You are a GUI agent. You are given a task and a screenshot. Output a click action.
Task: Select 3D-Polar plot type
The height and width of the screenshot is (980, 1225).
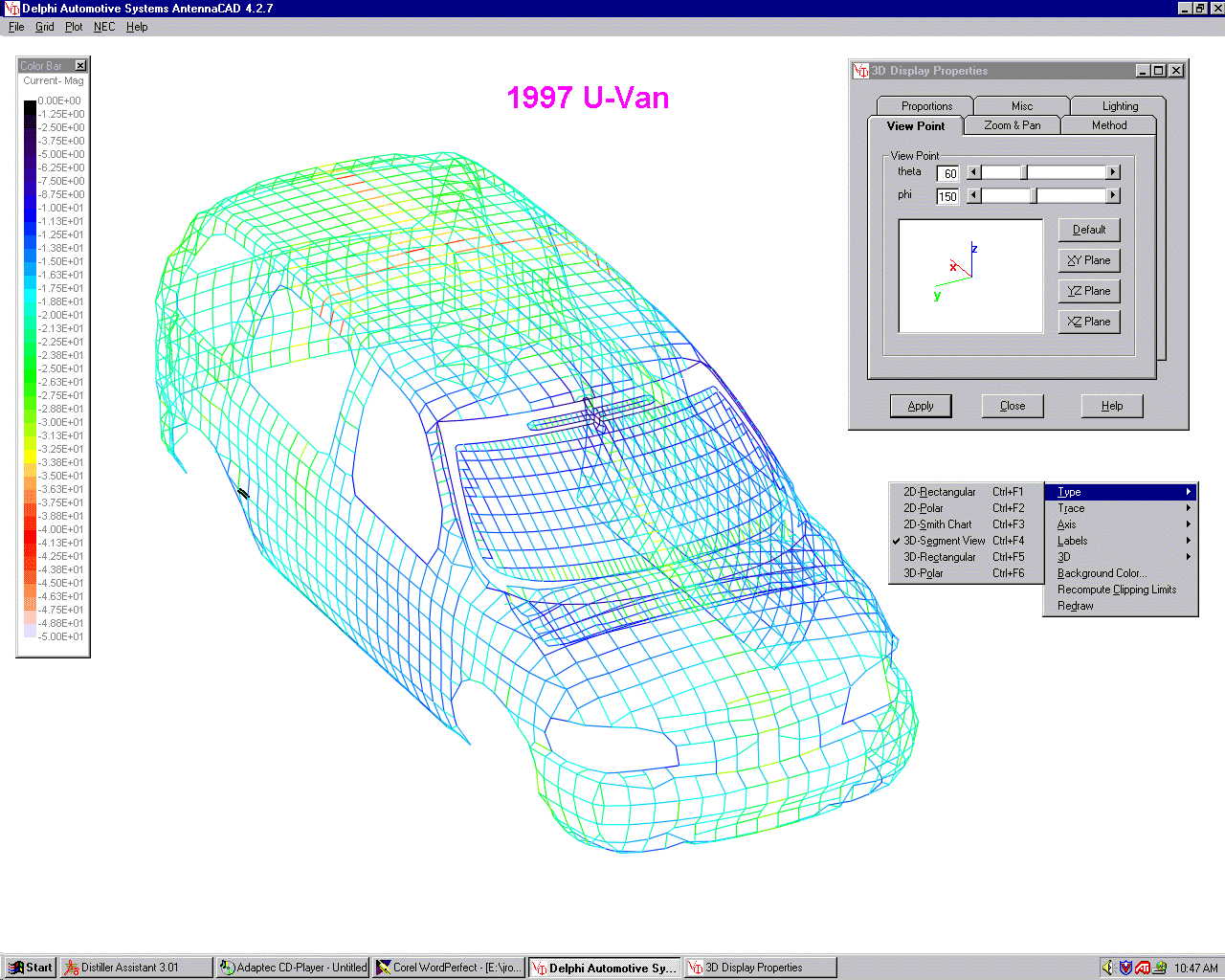pos(924,573)
